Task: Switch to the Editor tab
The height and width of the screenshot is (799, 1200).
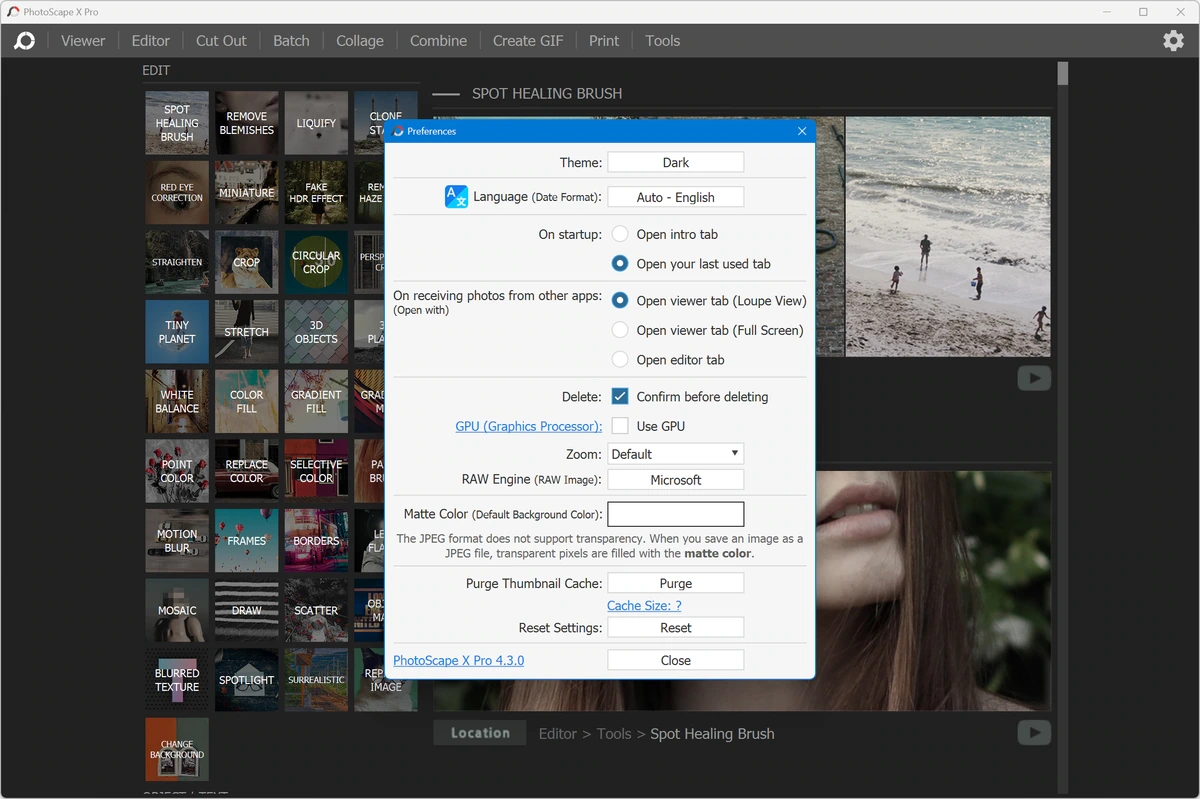Action: (x=151, y=41)
